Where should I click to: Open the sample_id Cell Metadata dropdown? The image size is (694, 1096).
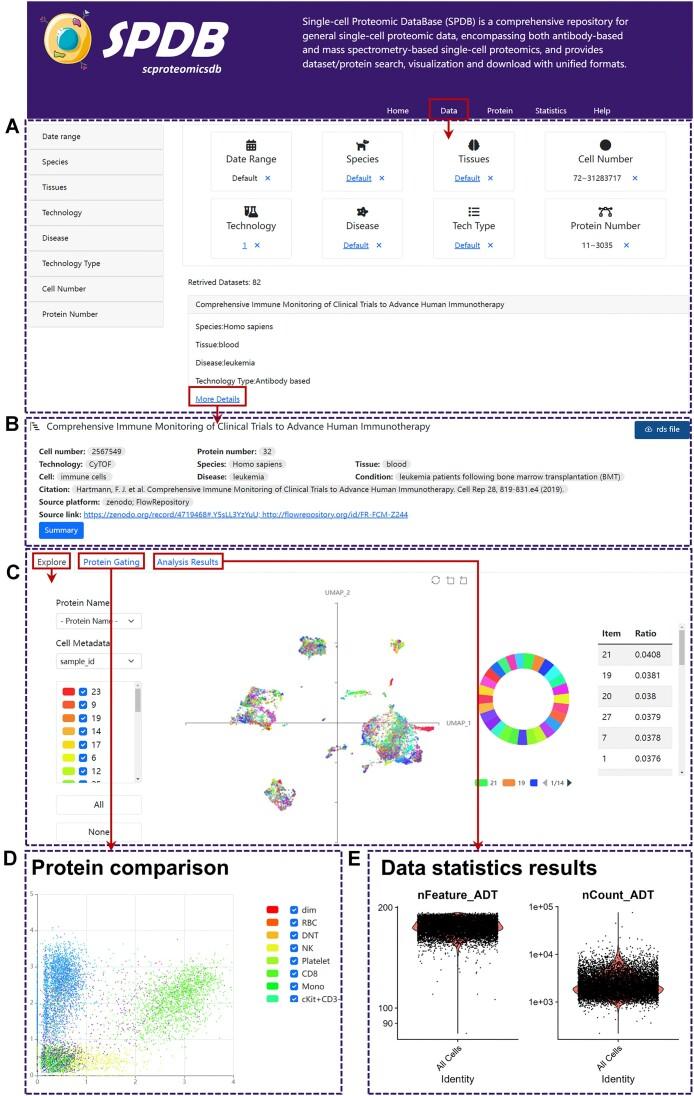pos(99,661)
